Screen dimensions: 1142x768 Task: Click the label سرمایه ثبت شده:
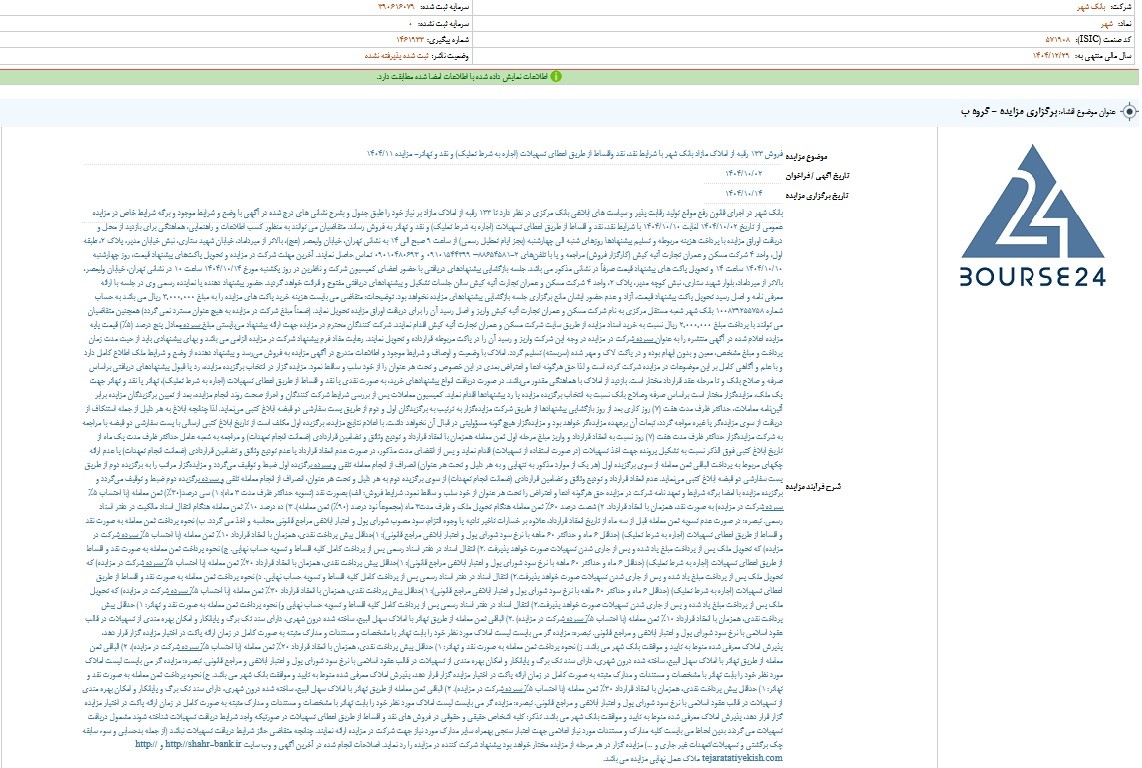coord(444,7)
